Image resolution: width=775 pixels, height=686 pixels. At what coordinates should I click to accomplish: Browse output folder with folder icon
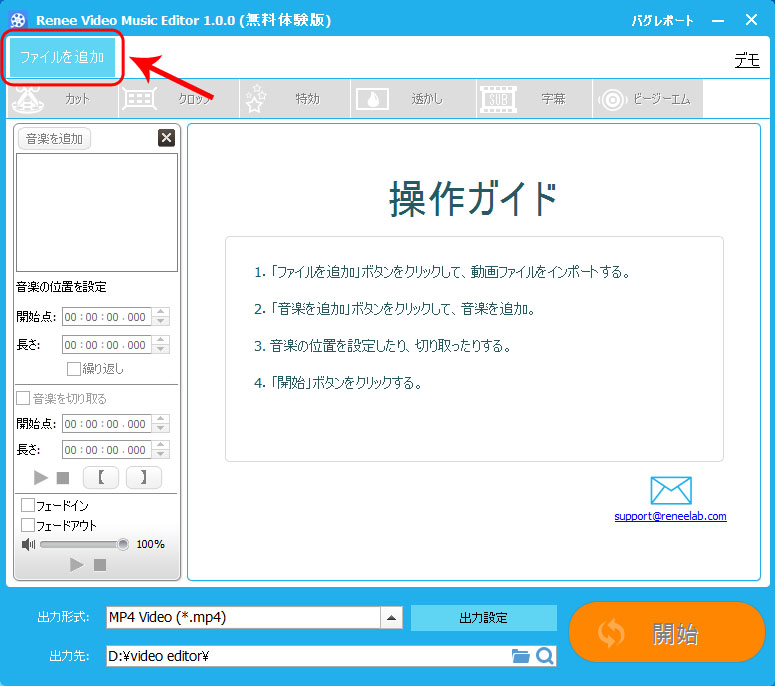(x=520, y=656)
